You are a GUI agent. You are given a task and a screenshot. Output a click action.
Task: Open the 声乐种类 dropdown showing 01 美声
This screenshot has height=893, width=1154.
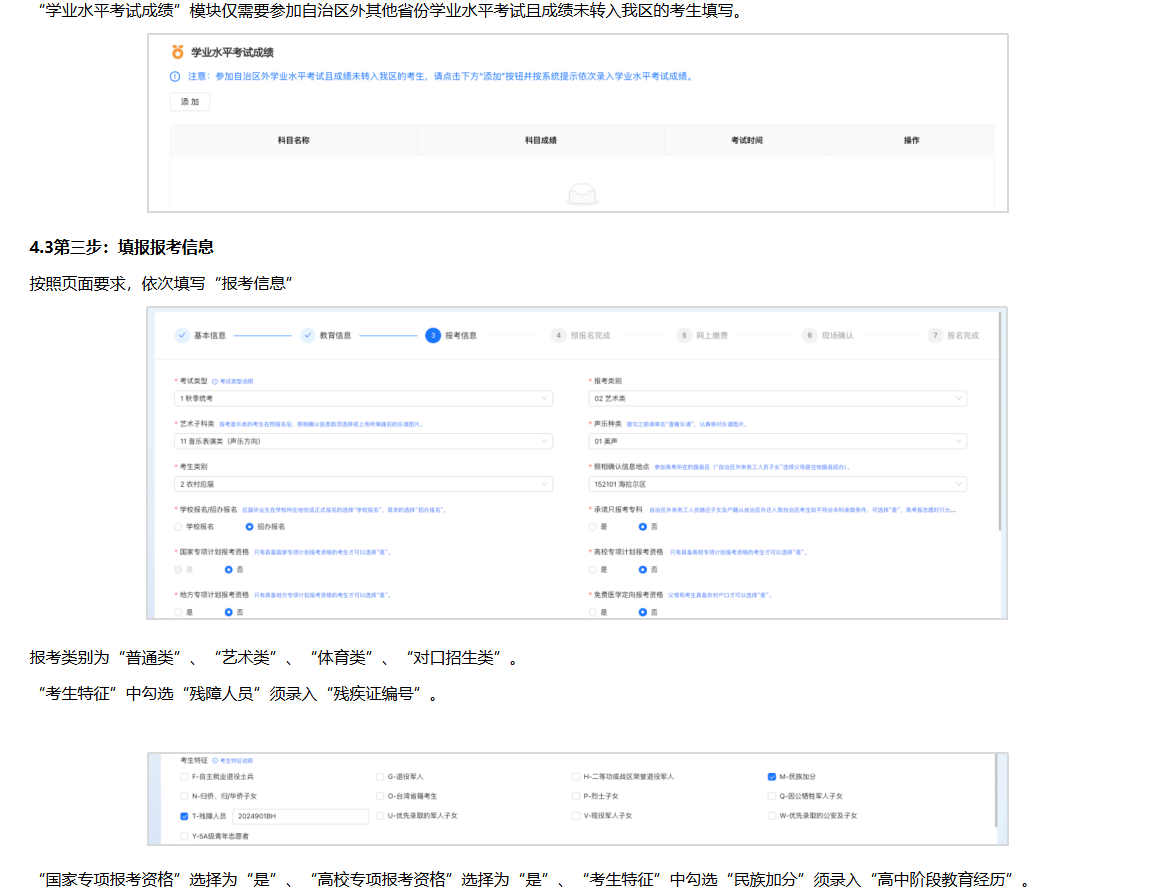click(x=778, y=441)
